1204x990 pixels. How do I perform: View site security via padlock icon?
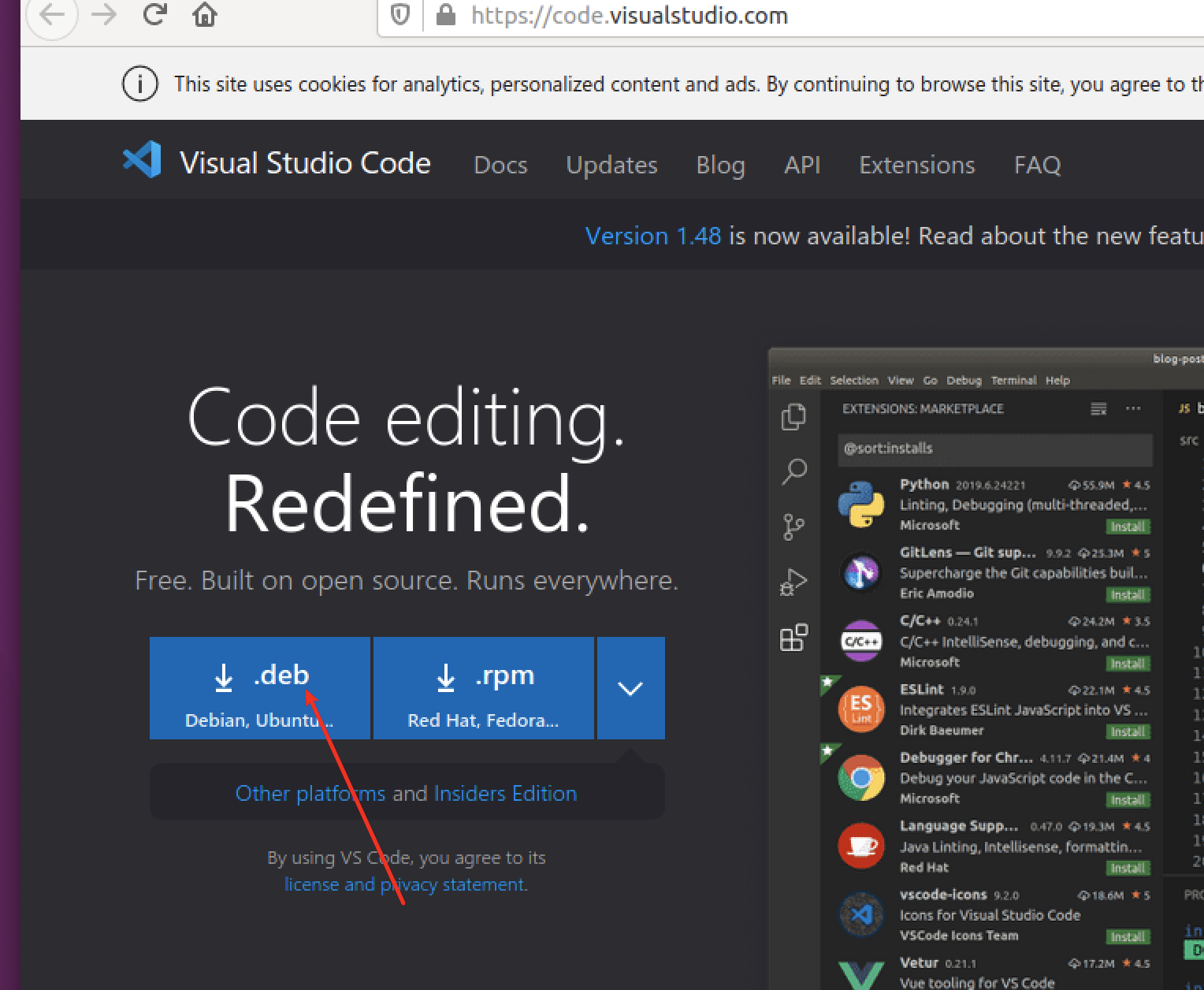(446, 15)
